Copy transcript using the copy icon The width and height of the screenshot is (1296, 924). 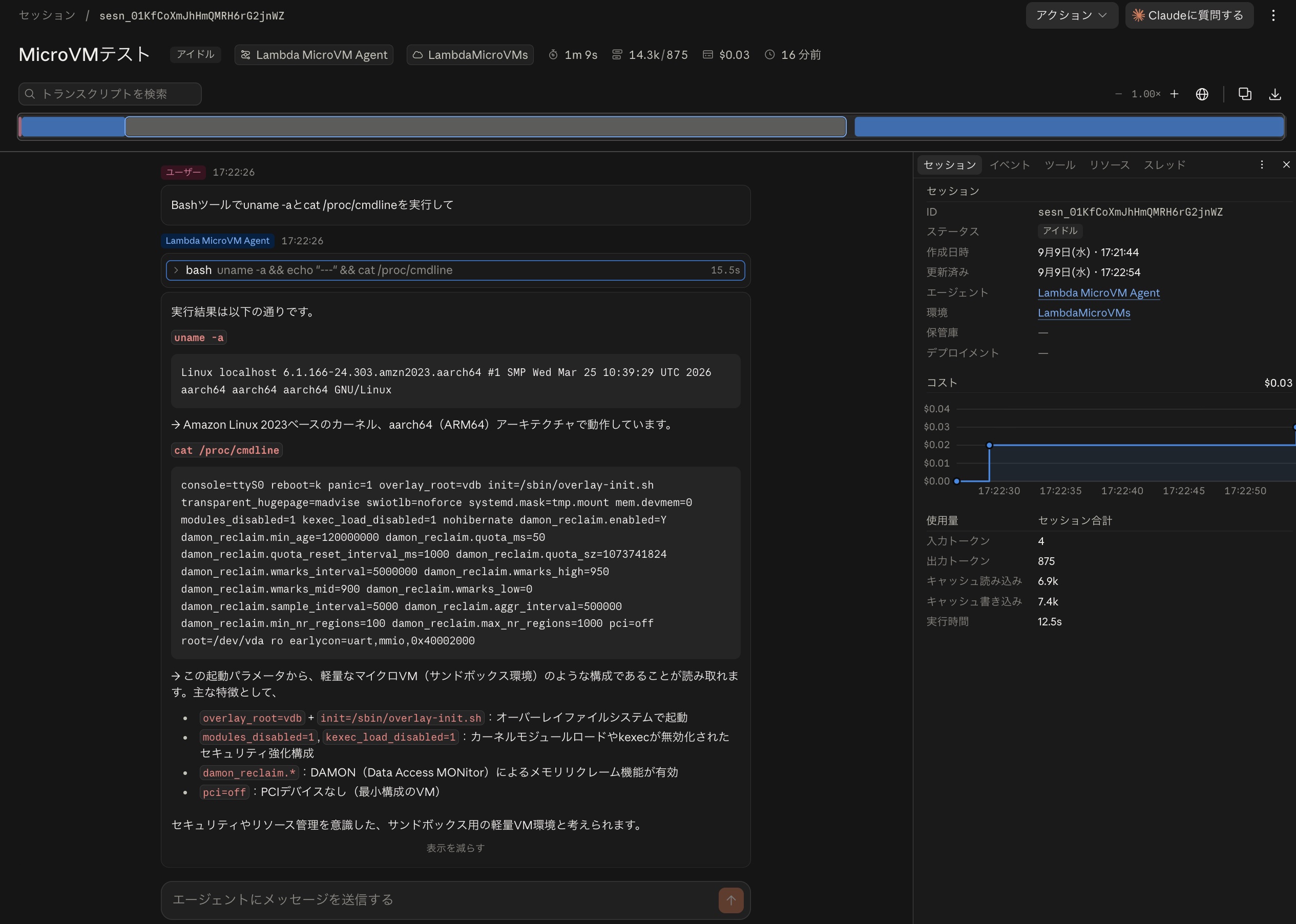tap(1245, 94)
